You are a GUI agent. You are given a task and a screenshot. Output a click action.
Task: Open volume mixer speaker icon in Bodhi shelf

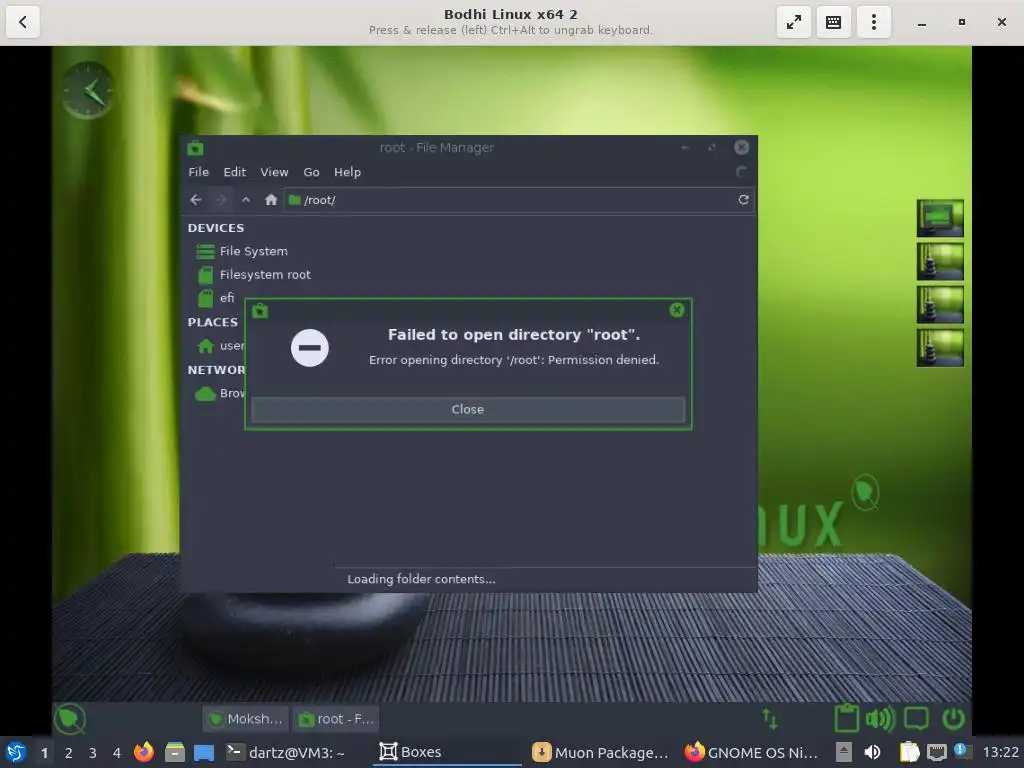point(880,719)
